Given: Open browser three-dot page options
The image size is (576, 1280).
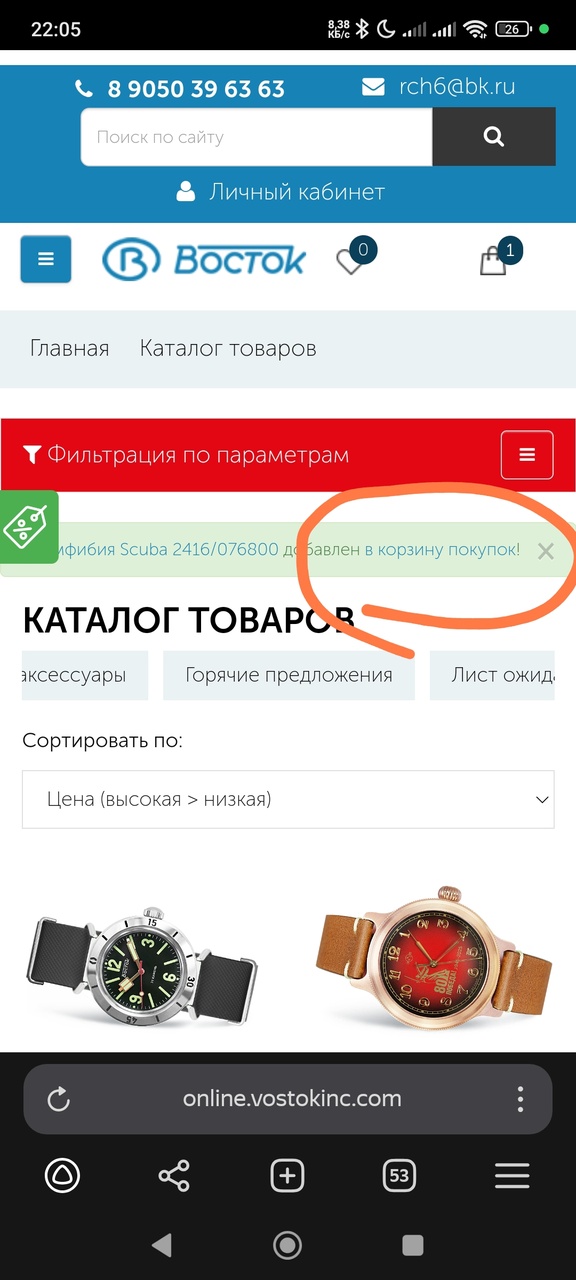Looking at the screenshot, I should [x=520, y=1099].
